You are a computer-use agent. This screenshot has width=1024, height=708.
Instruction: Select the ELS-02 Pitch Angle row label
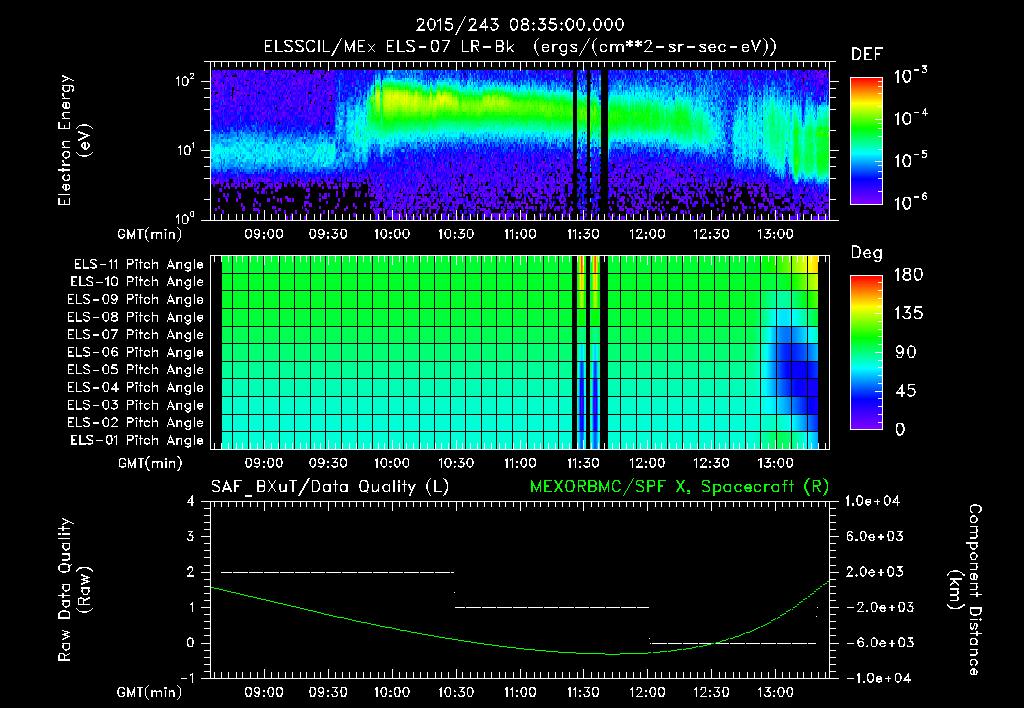(x=135, y=423)
